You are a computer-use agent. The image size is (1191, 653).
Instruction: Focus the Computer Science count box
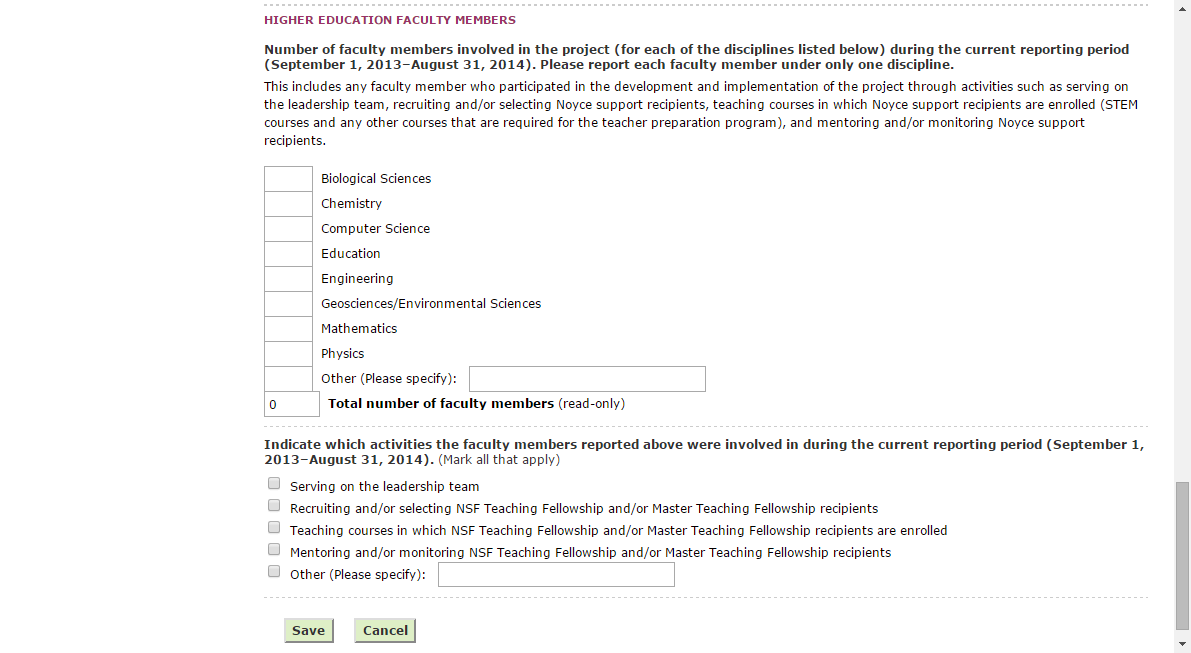[288, 229]
